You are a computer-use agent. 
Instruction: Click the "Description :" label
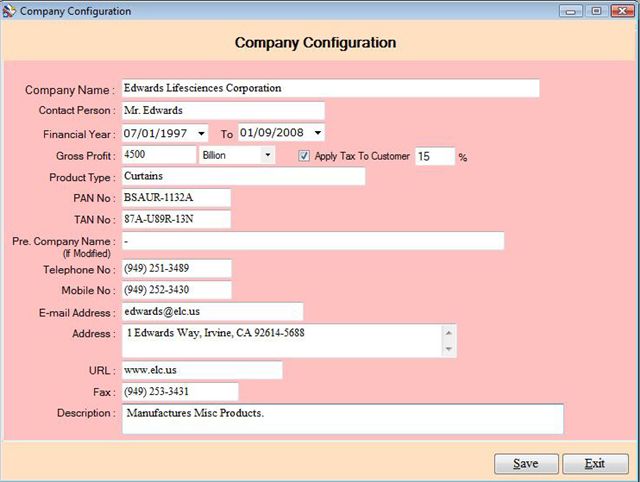86,413
